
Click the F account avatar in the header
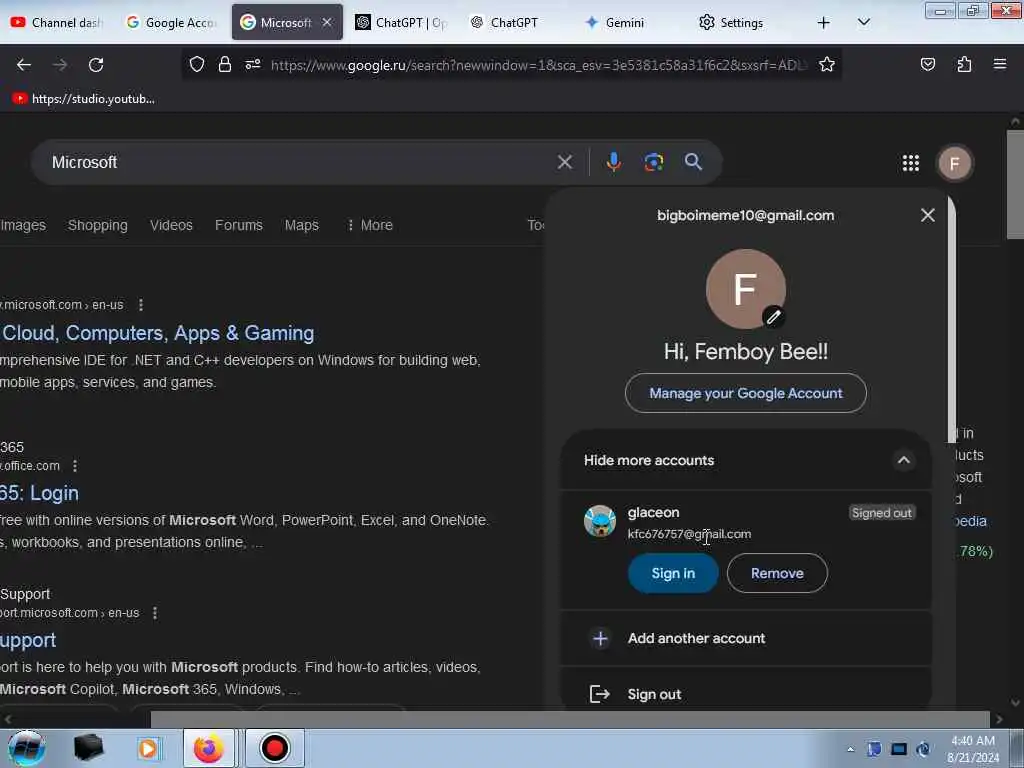(955, 163)
